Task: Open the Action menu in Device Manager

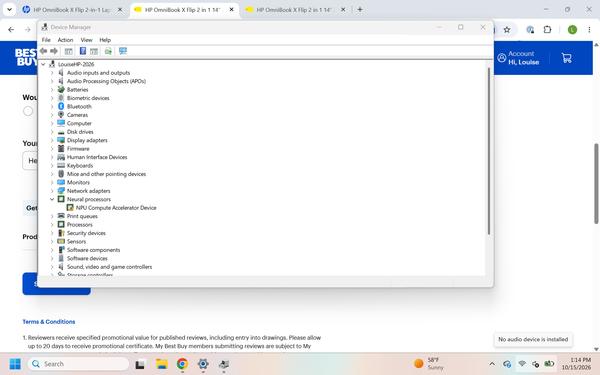Action: click(65, 40)
